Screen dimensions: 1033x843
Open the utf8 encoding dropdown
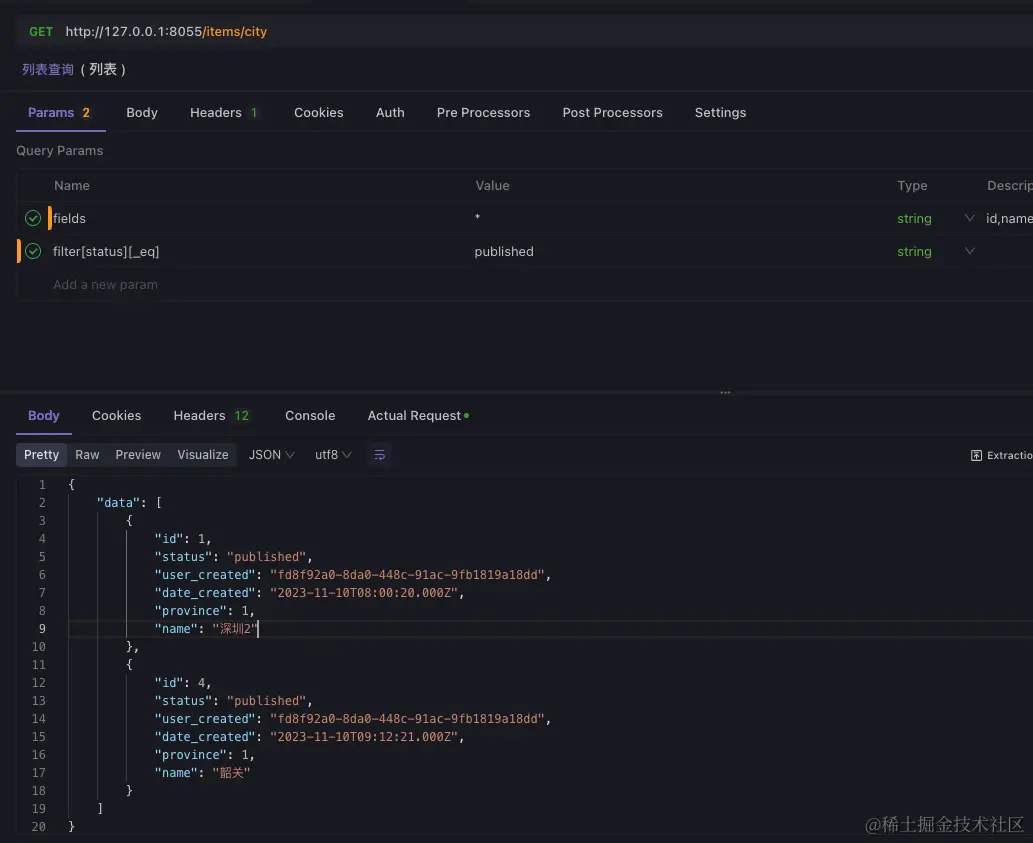331,454
